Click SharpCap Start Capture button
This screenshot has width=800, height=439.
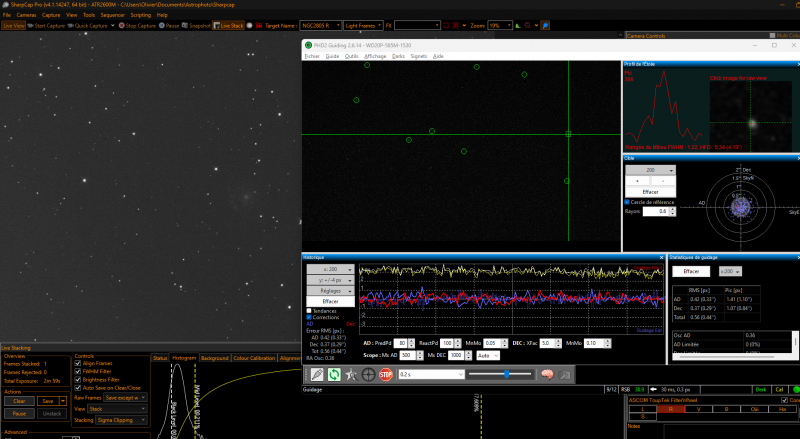tap(46, 26)
